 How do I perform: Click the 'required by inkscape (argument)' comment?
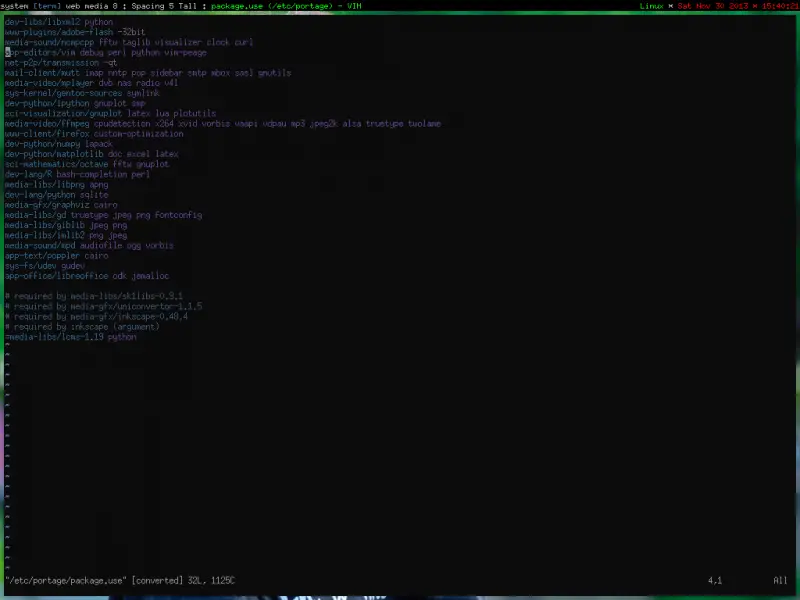(x=82, y=327)
